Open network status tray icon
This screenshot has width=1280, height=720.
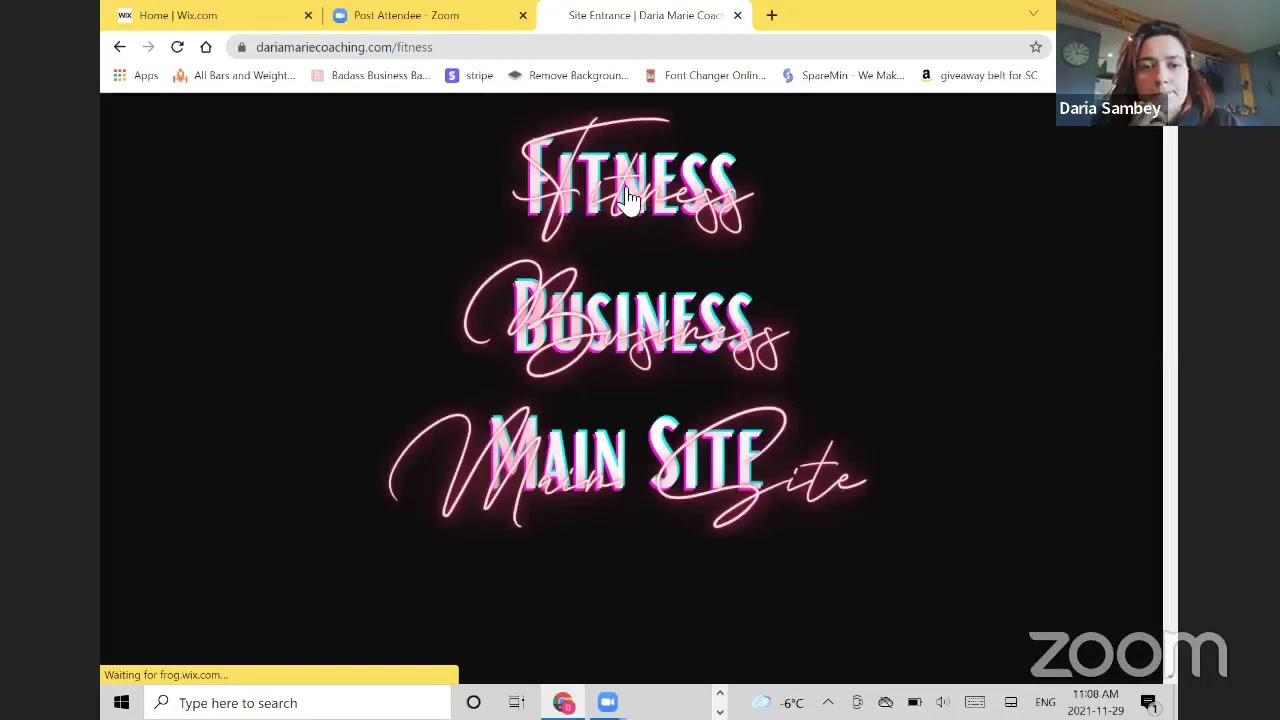pyautogui.click(x=885, y=702)
